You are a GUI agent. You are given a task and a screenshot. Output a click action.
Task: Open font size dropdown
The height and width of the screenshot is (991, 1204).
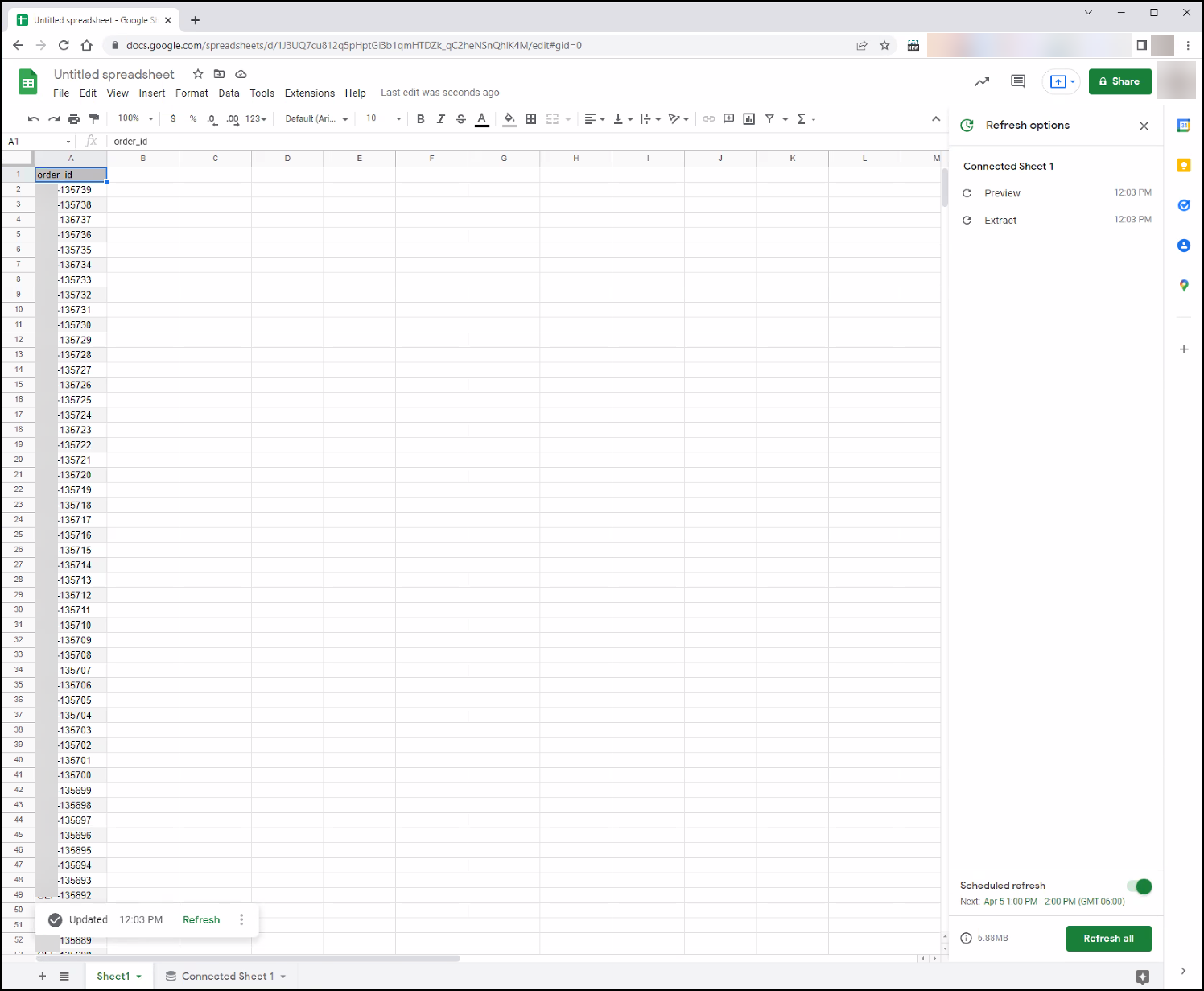pyautogui.click(x=383, y=119)
